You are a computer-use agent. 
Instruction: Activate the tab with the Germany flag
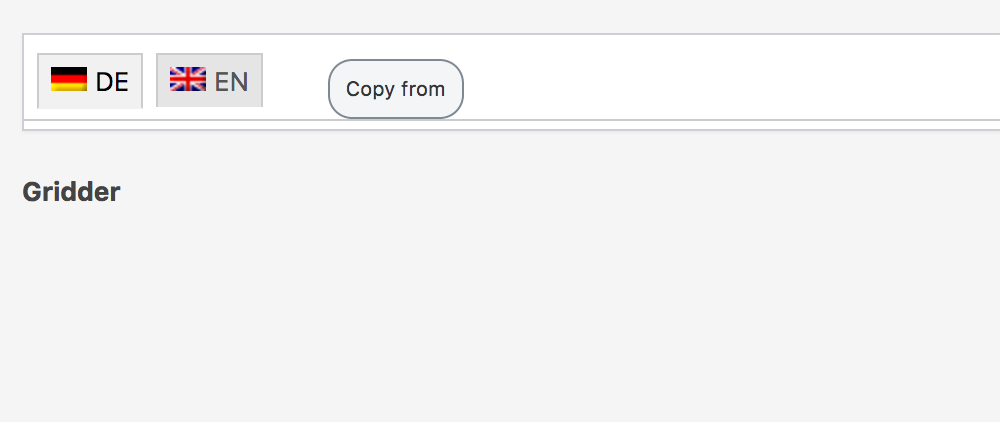coord(90,81)
